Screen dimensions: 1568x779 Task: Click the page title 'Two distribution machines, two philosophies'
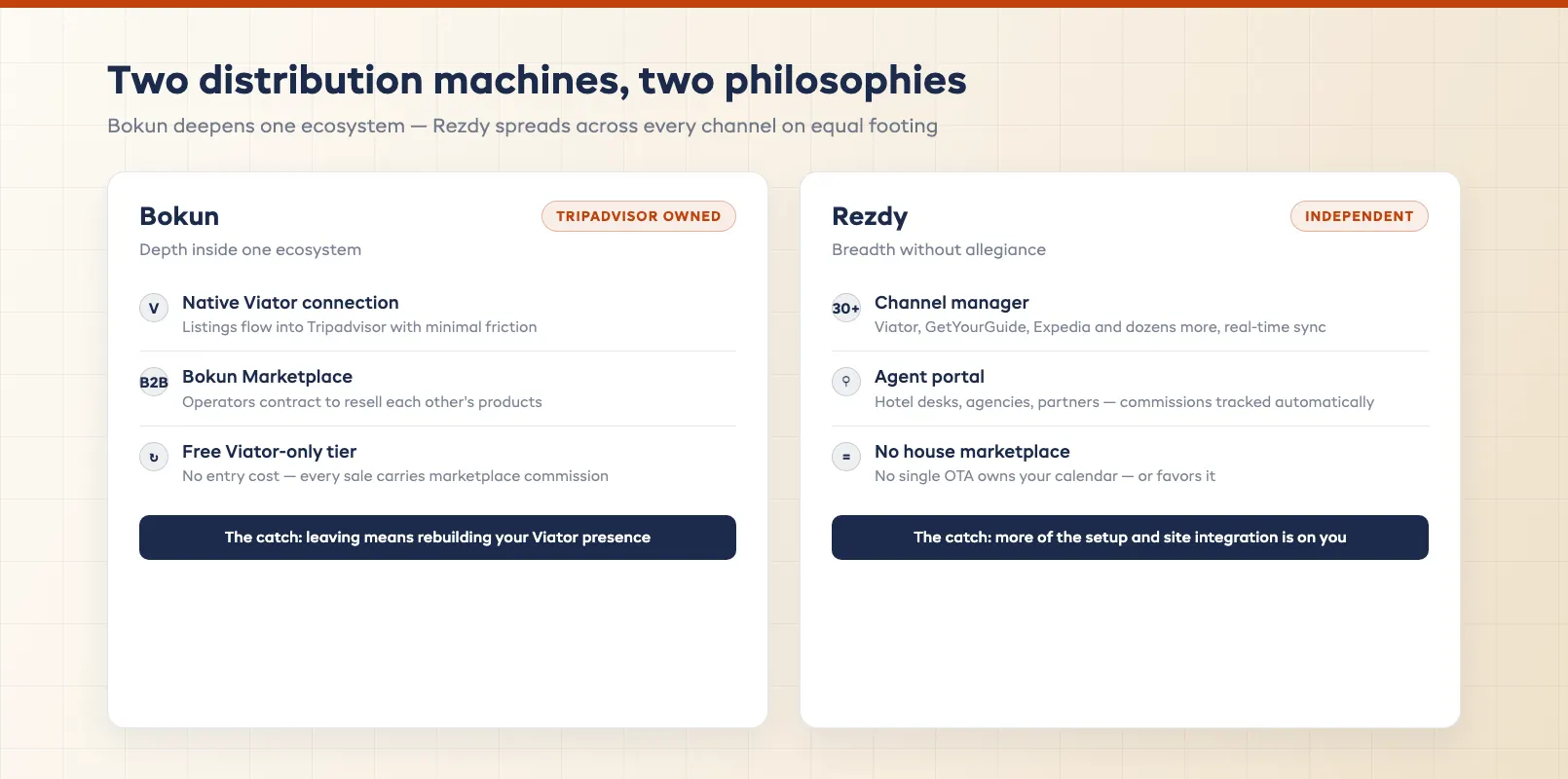point(537,80)
